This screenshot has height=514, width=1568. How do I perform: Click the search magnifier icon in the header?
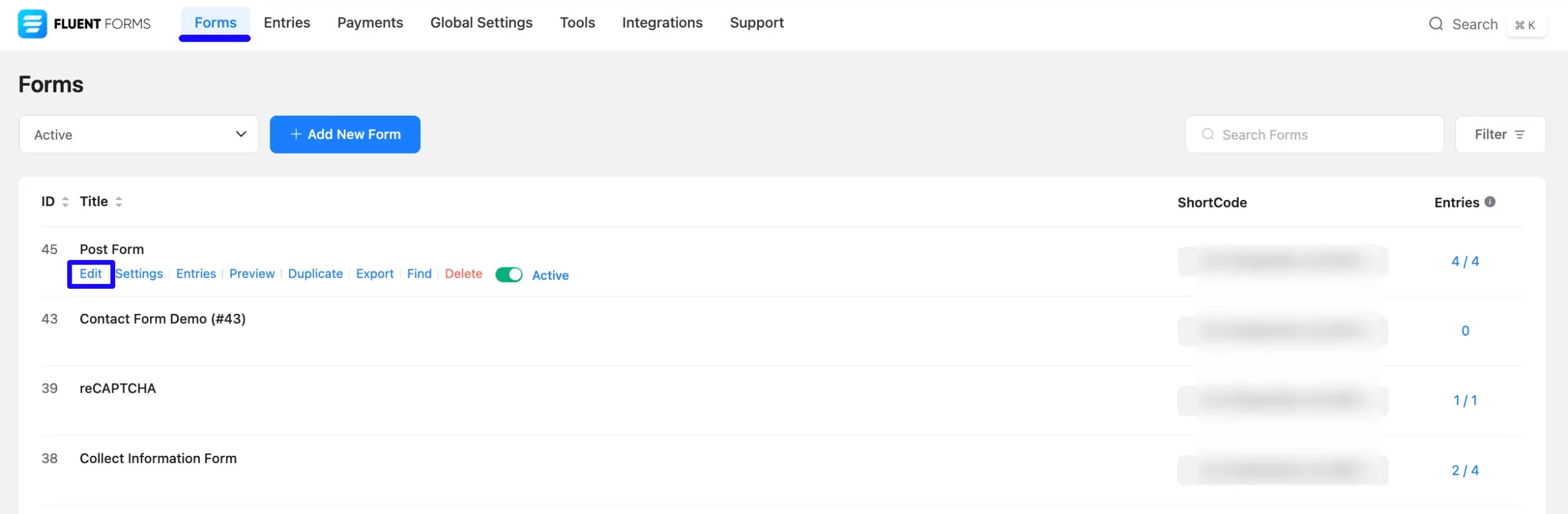pyautogui.click(x=1436, y=24)
